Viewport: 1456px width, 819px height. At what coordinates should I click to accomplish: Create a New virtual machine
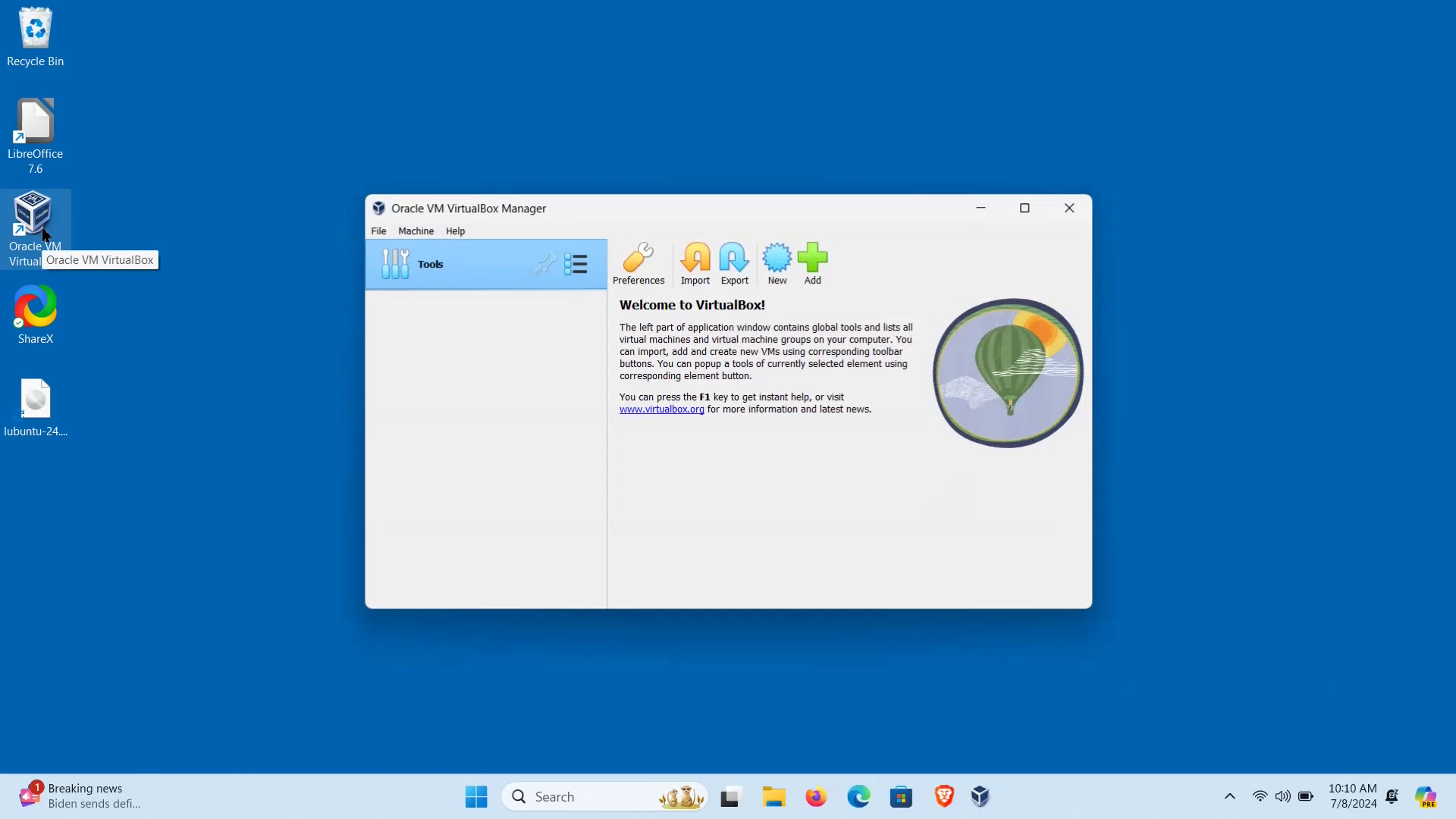pyautogui.click(x=777, y=263)
